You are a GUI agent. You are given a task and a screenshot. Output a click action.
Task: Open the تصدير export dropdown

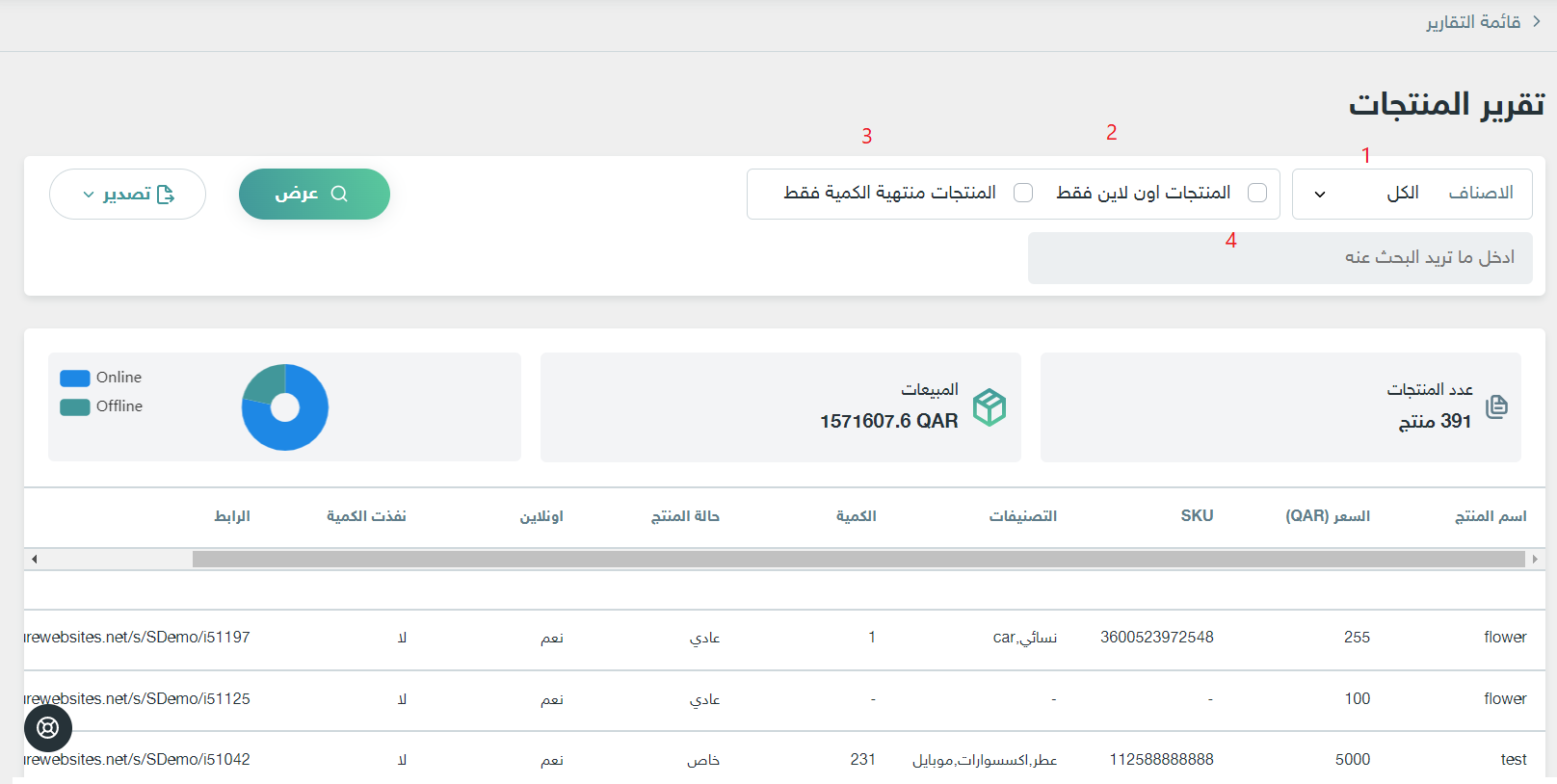(x=127, y=194)
